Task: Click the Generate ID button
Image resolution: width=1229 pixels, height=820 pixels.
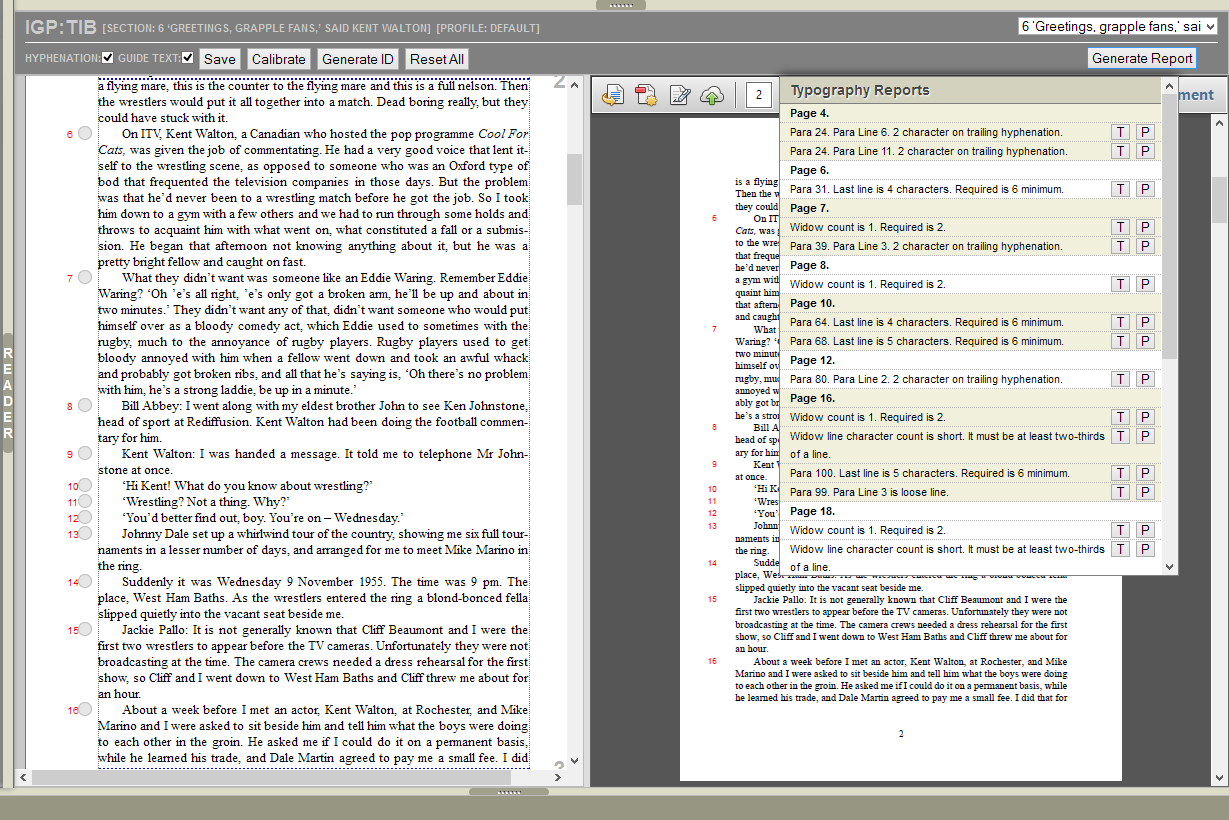Action: coord(358,59)
